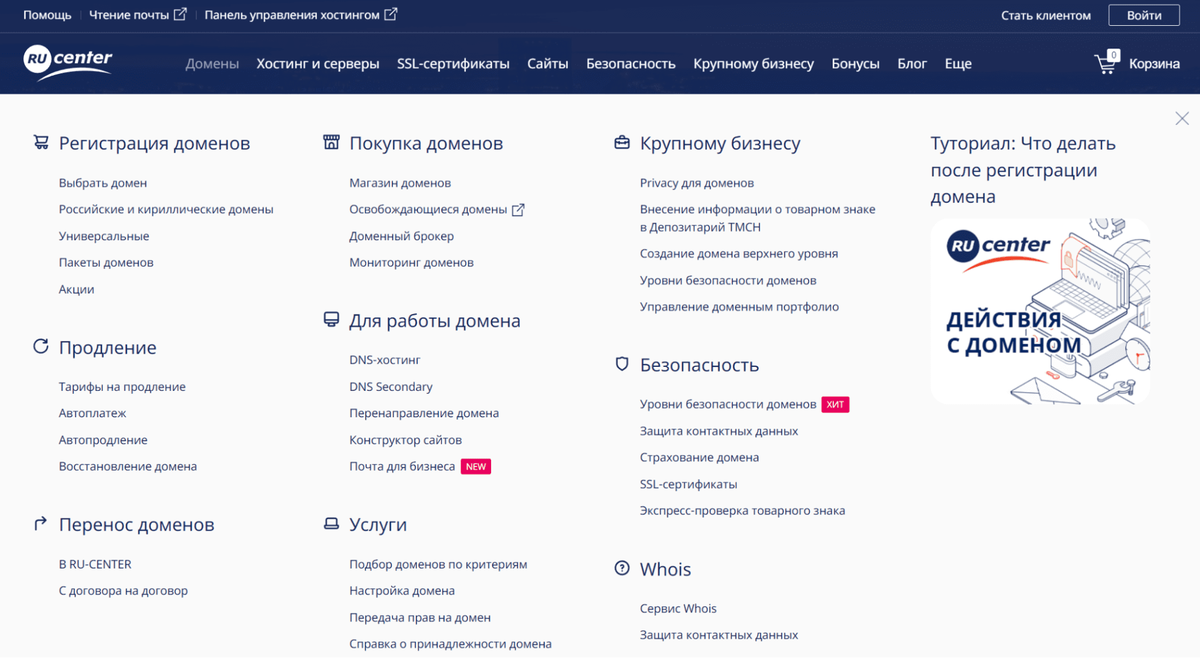Open Страхование домена link
Screen dimensions: 1200x658
click(x=699, y=457)
